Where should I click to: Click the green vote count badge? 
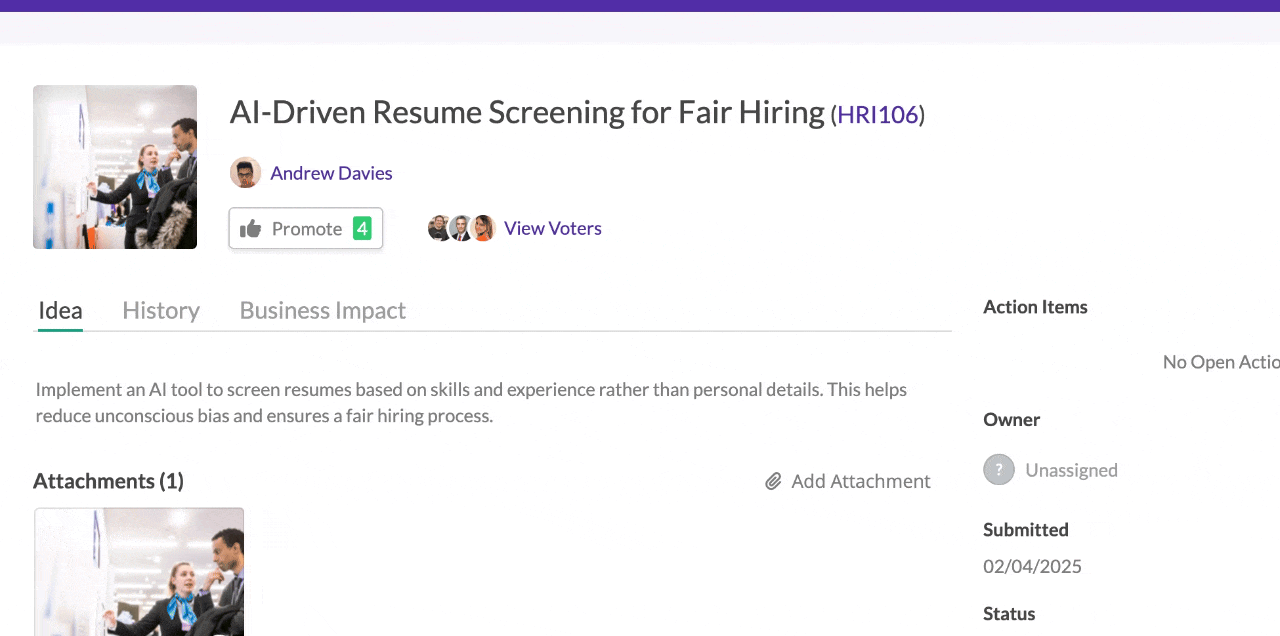(362, 228)
